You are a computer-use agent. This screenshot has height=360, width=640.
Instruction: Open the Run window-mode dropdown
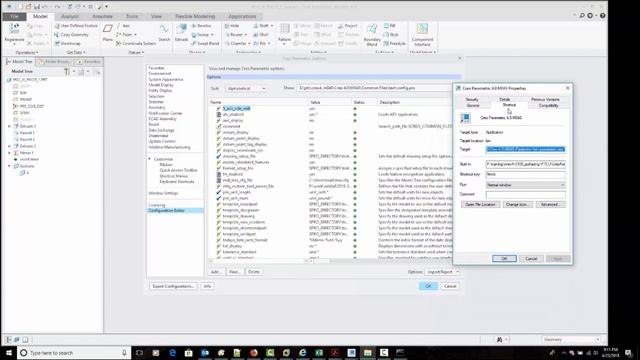click(x=525, y=185)
